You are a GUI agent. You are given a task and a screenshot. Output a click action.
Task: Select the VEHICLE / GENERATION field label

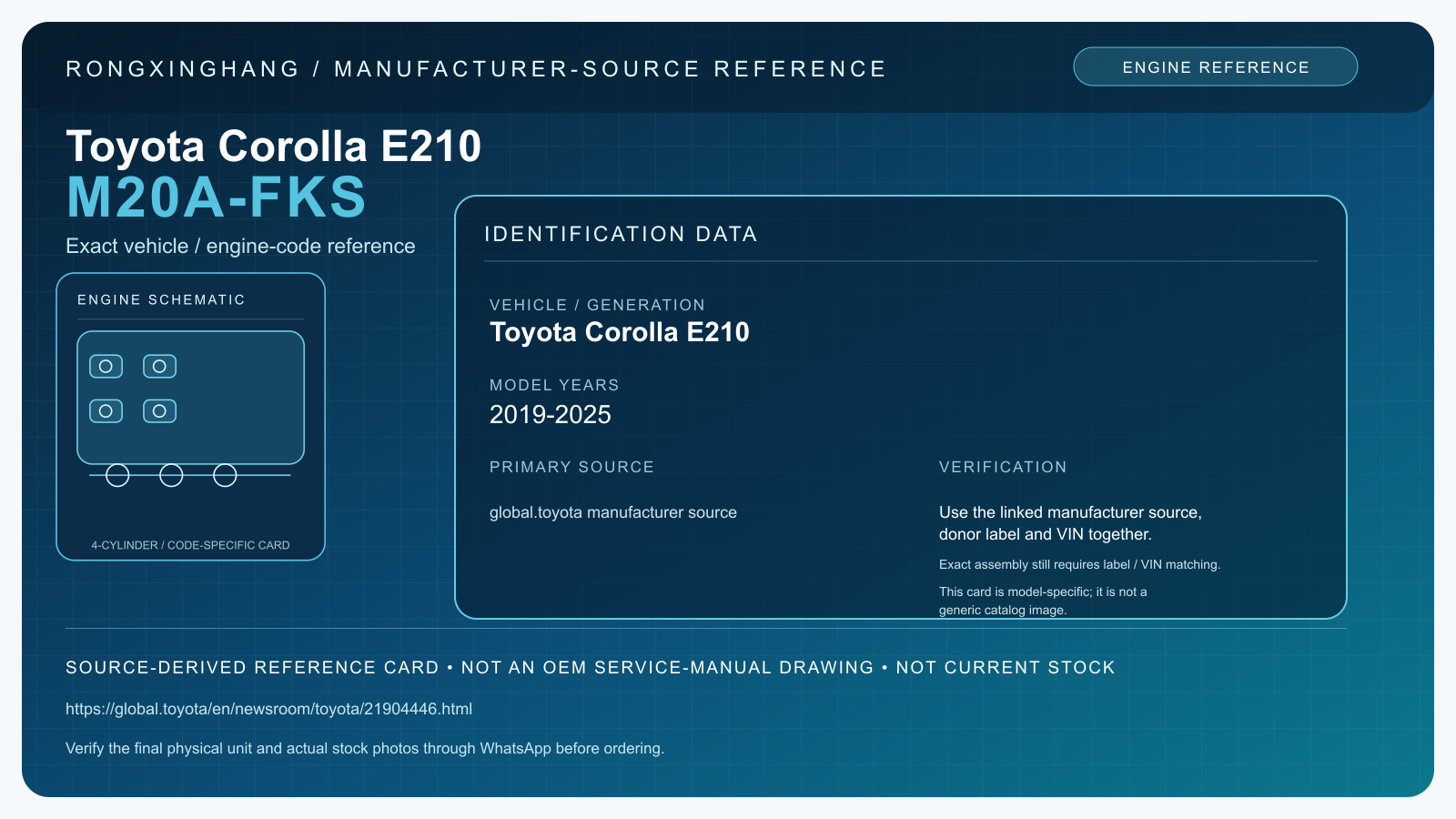tap(597, 305)
